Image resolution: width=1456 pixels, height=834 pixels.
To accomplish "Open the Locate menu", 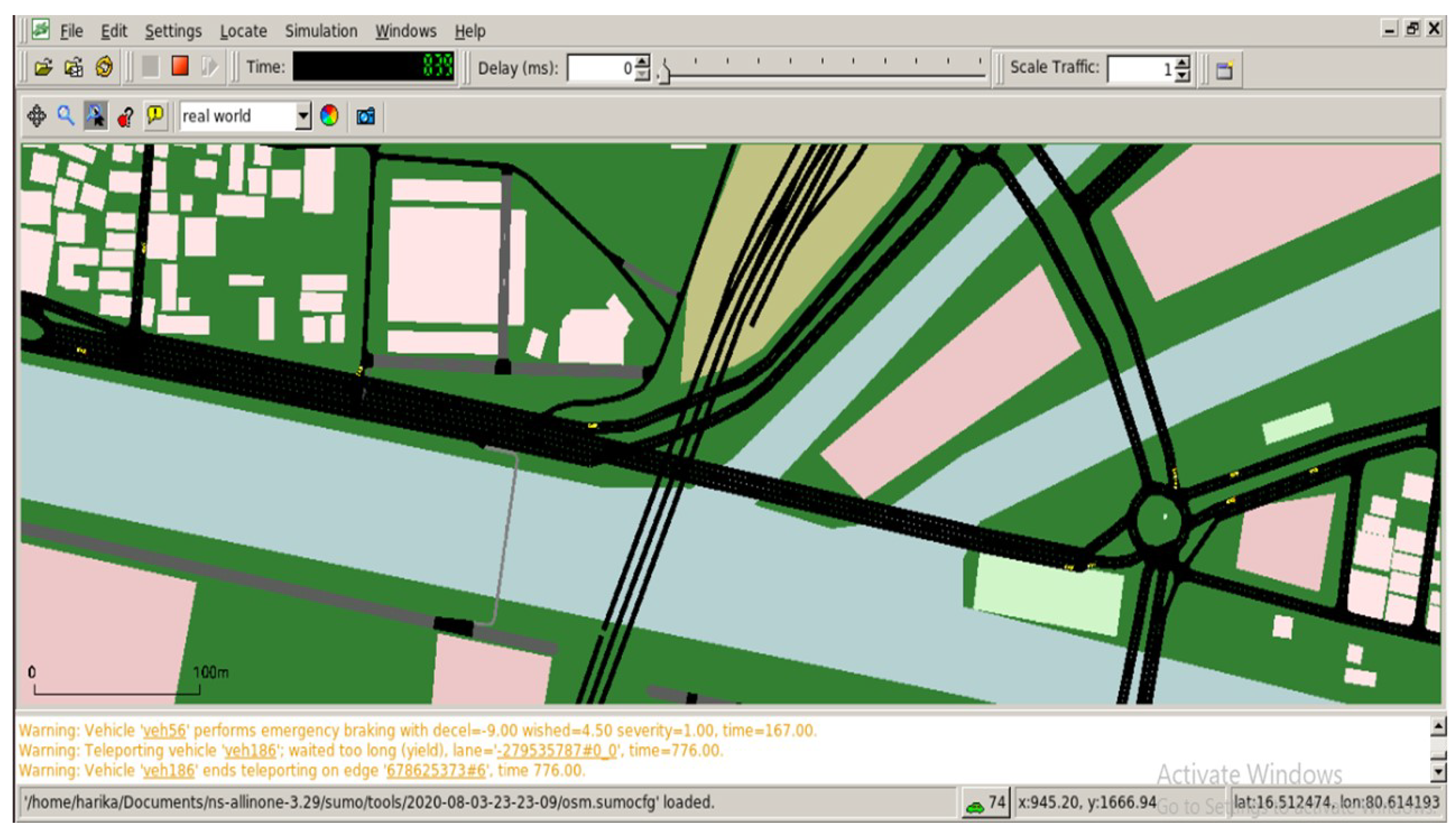I will click(x=243, y=31).
